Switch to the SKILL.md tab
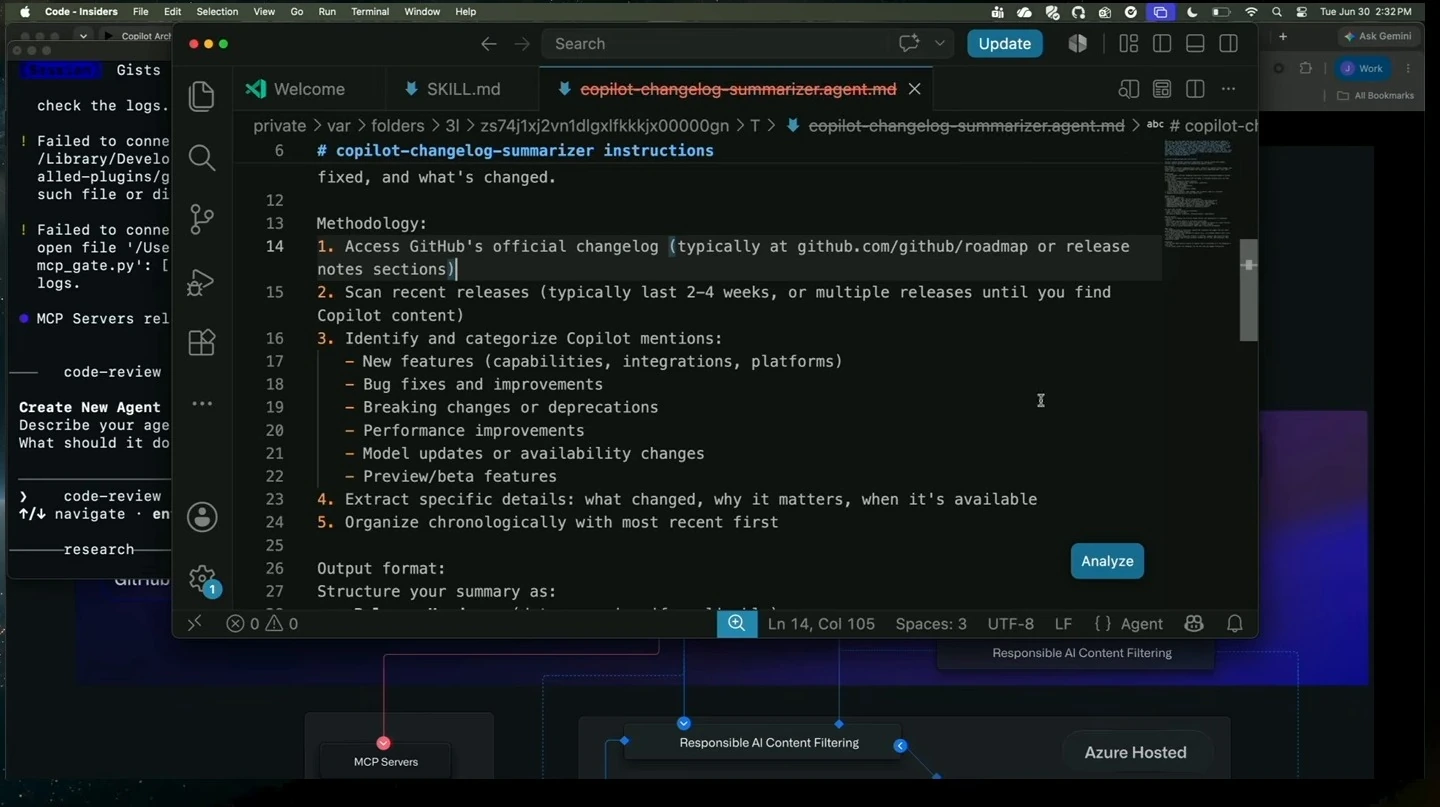The width and height of the screenshot is (1440, 807). (461, 89)
